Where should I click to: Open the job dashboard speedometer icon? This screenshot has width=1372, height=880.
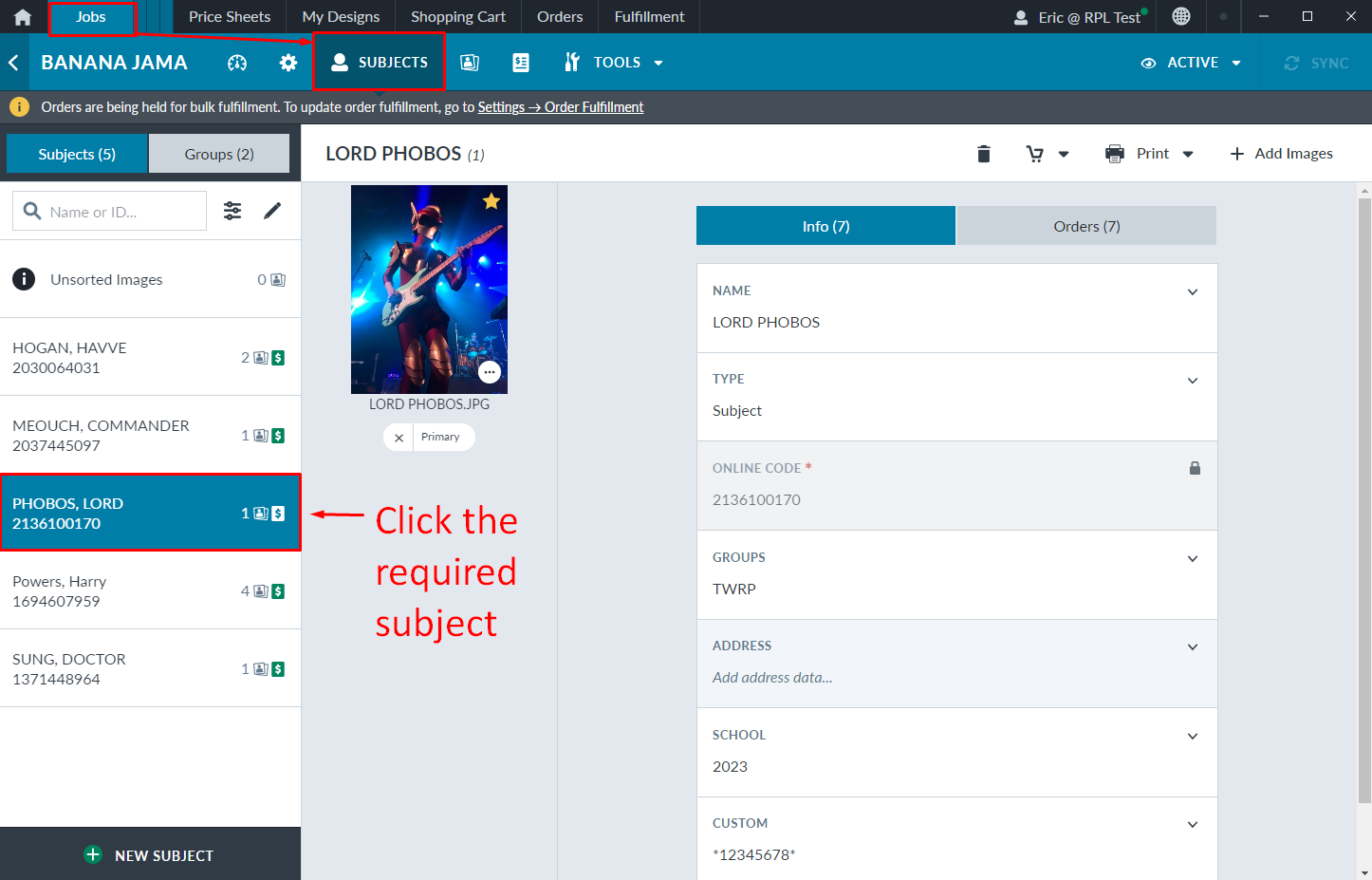point(236,62)
